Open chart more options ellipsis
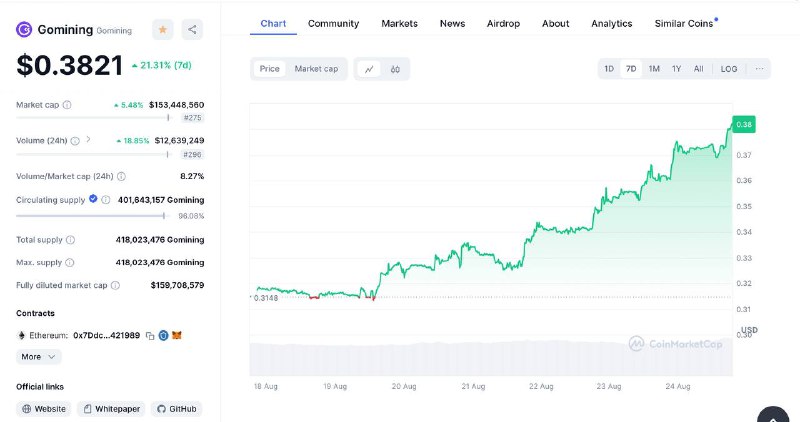This screenshot has width=800, height=422. click(x=760, y=69)
